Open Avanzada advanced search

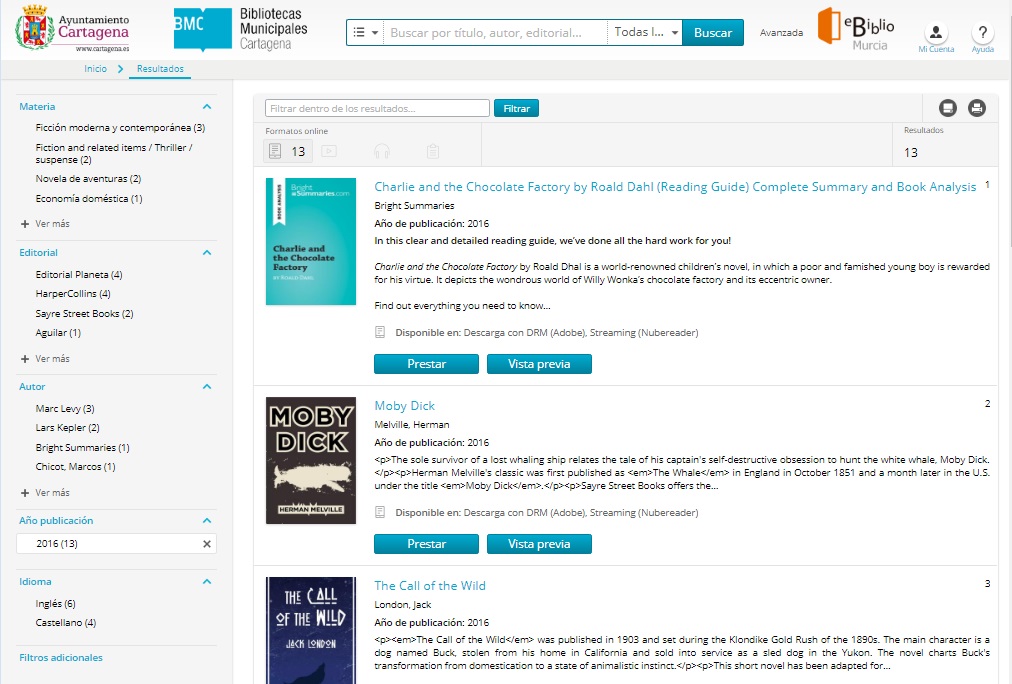click(781, 33)
